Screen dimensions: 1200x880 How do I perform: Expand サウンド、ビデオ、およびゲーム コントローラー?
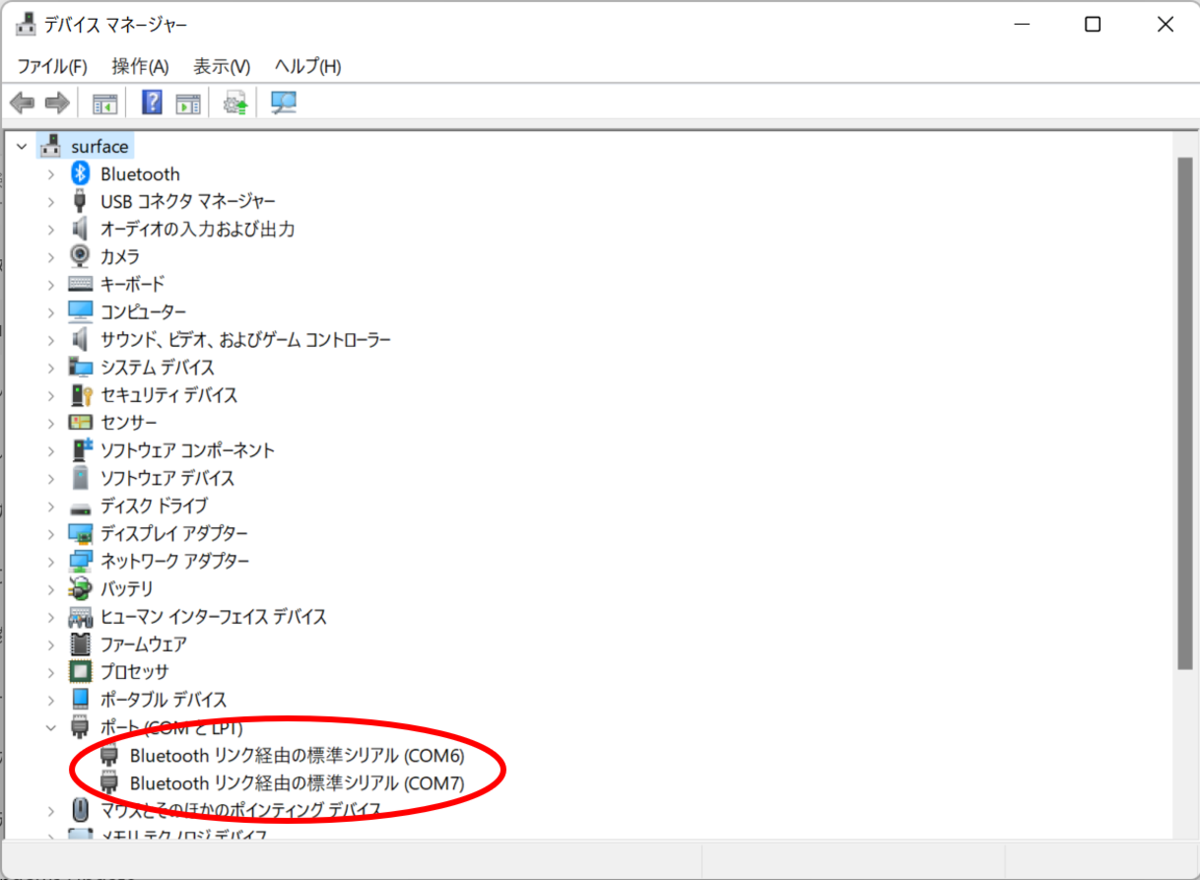point(51,340)
